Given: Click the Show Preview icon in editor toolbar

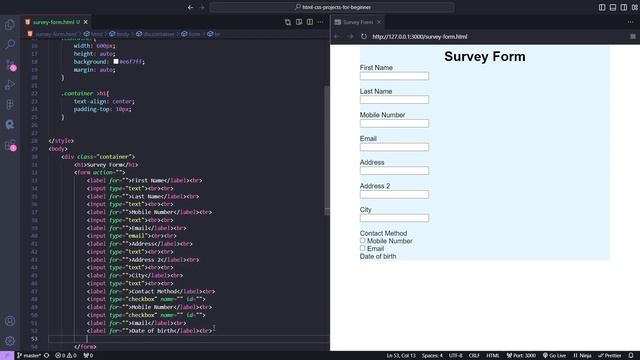Looking at the screenshot, I should coord(299,22).
